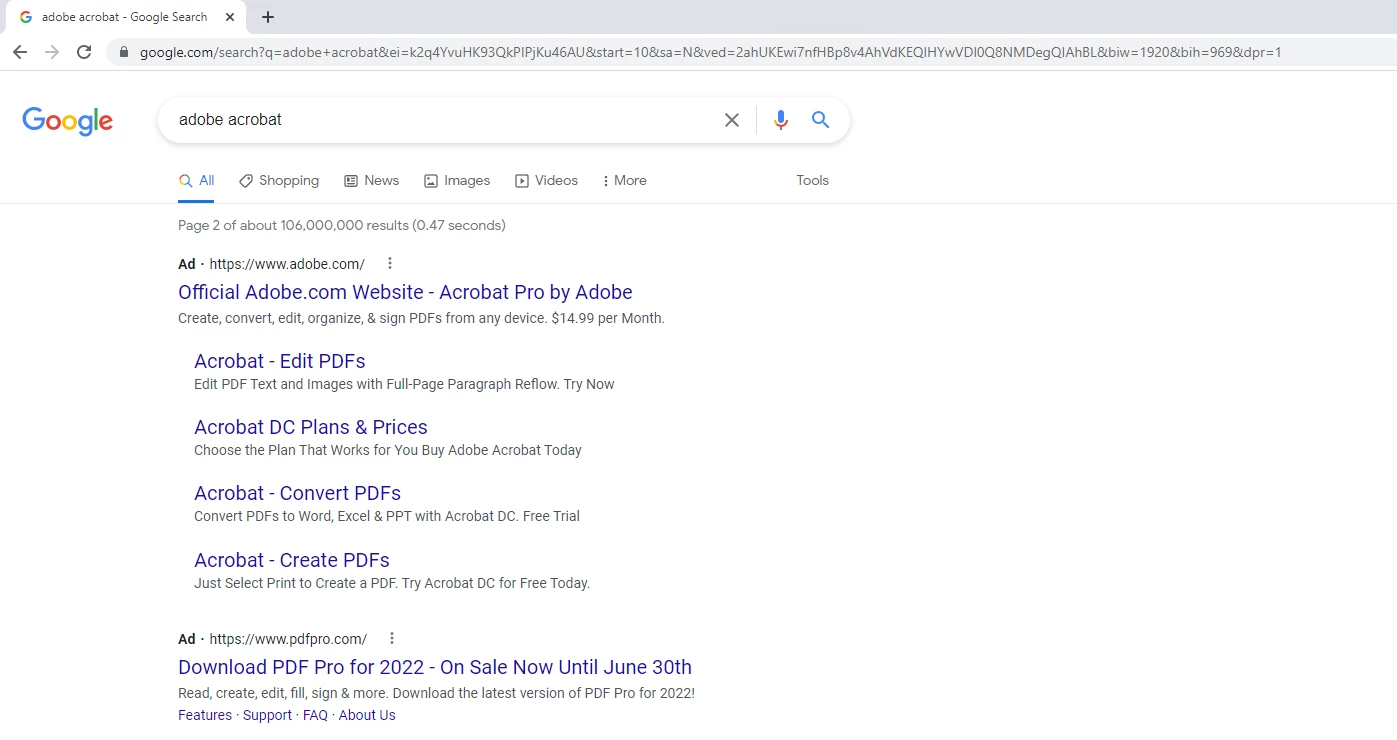Click the About Us sitelink
This screenshot has width=1397, height=740.
367,715
